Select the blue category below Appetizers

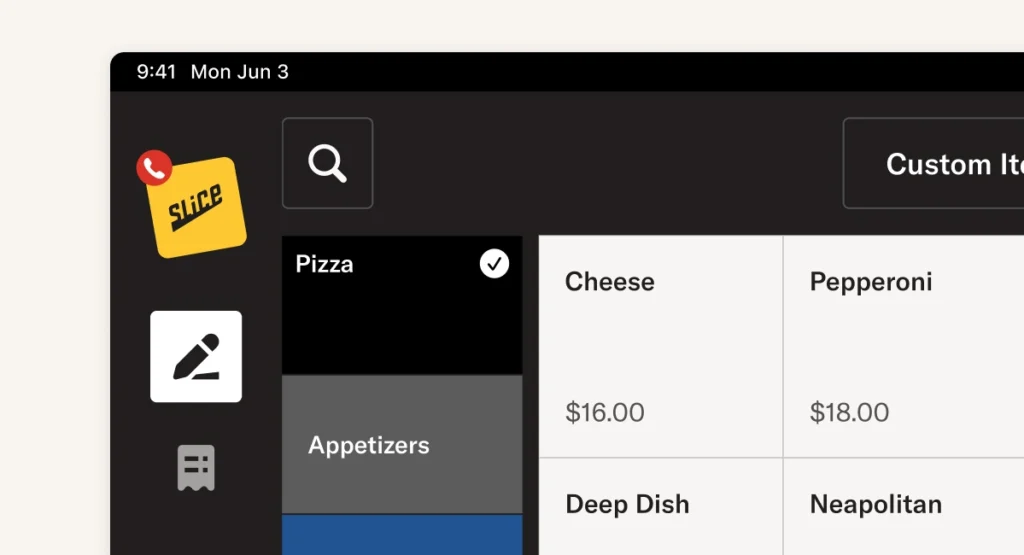point(402,534)
